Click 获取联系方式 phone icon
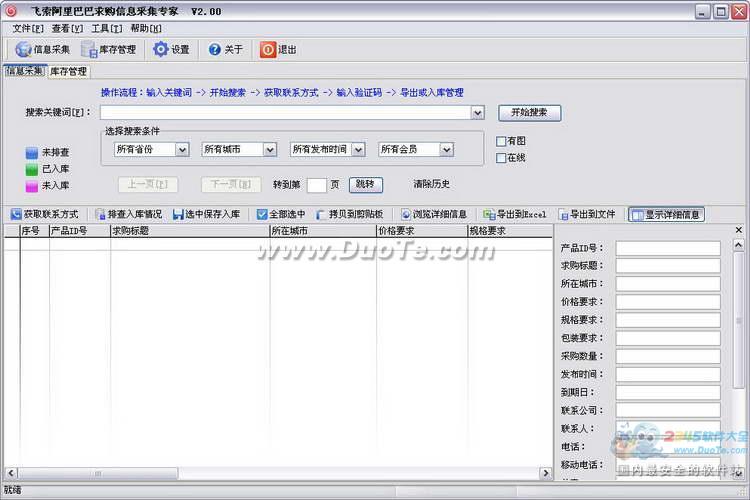Image resolution: width=750 pixels, height=500 pixels. pos(16,214)
